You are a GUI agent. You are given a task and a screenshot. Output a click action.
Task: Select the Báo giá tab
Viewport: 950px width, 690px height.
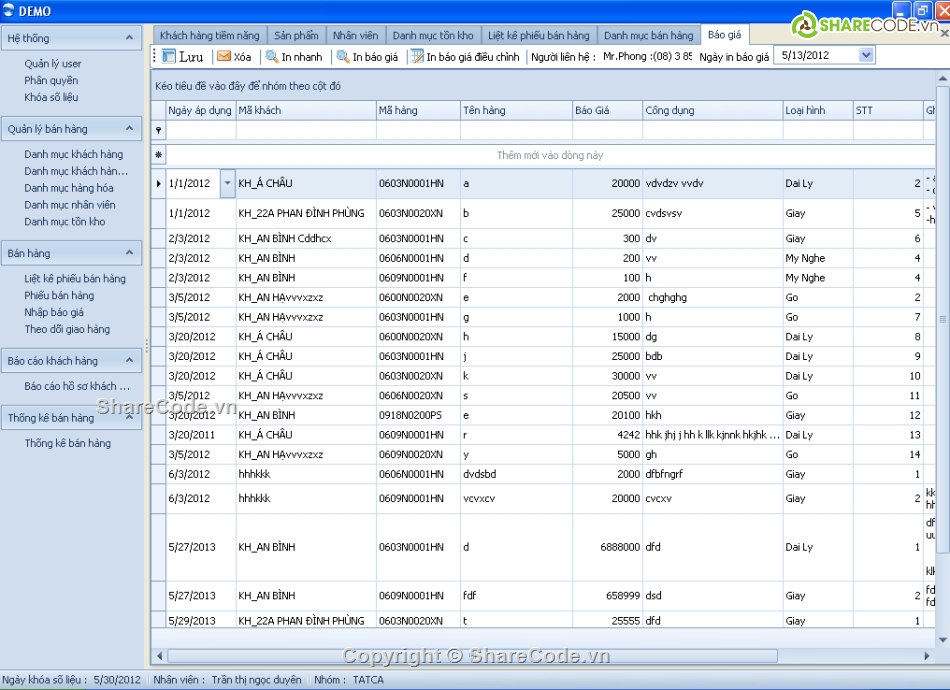(725, 35)
